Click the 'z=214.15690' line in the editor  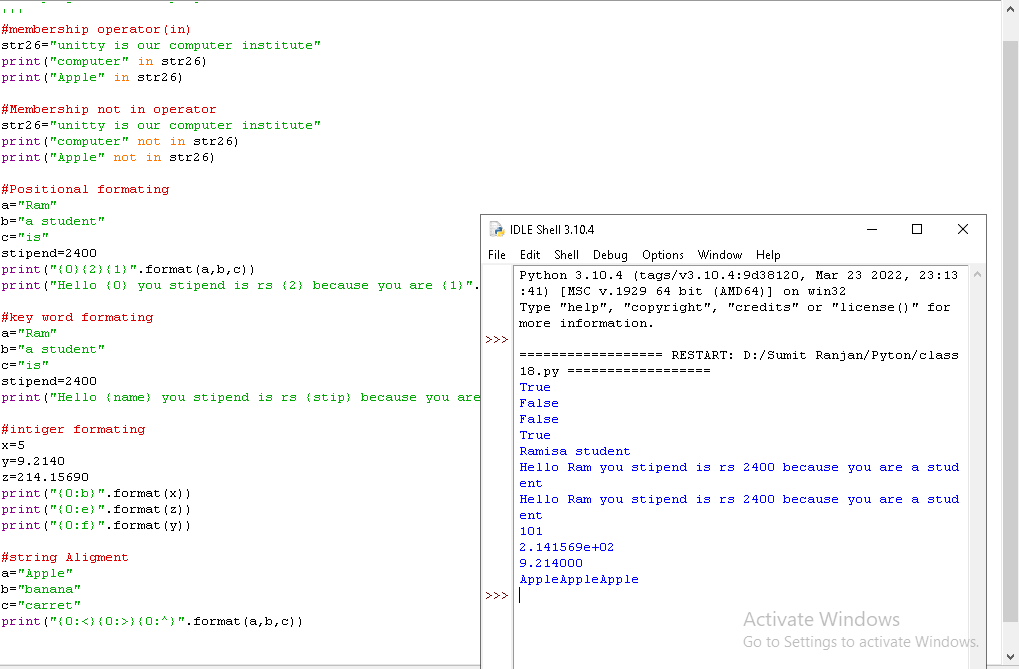45,477
